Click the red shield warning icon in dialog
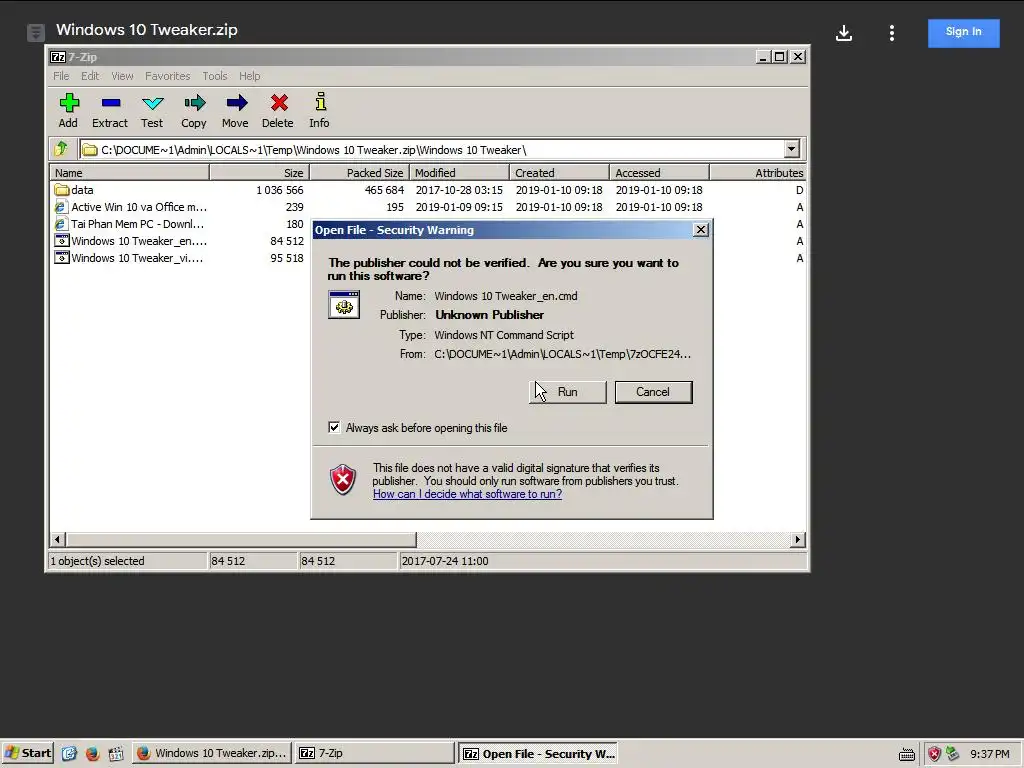Screen dimensions: 1024x768 [343, 480]
